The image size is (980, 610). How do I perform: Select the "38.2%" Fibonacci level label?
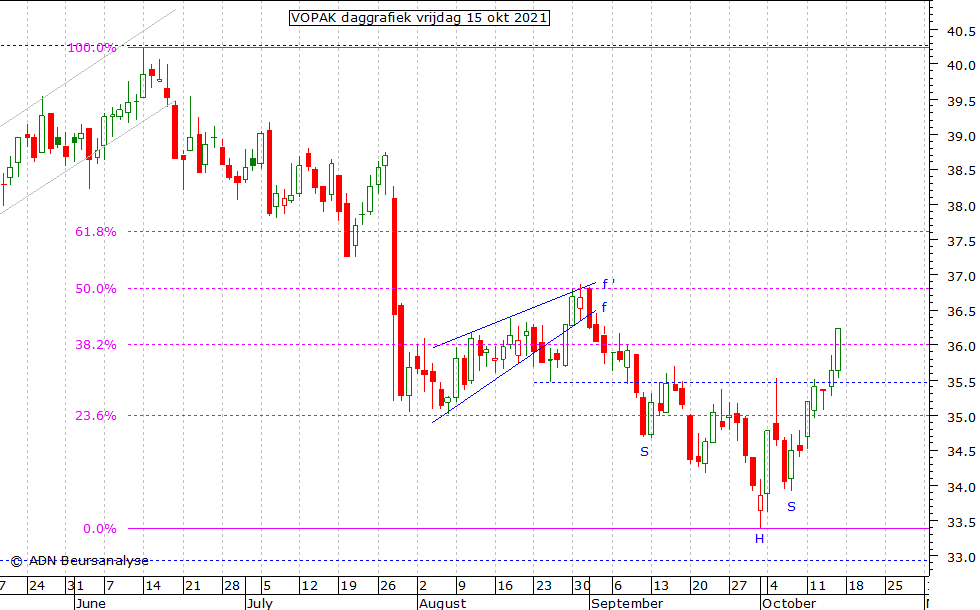coord(96,344)
